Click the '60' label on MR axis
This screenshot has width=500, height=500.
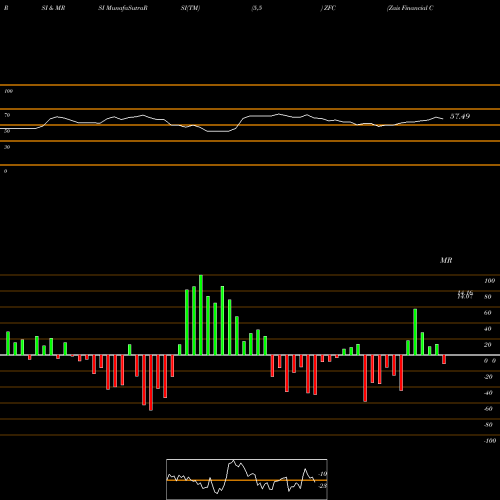488,313
